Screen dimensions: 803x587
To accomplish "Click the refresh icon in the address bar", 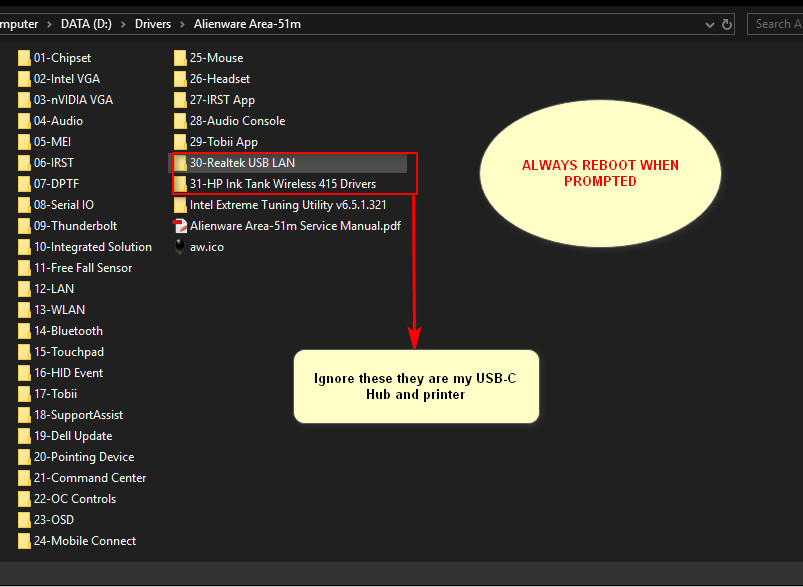I will [x=727, y=24].
